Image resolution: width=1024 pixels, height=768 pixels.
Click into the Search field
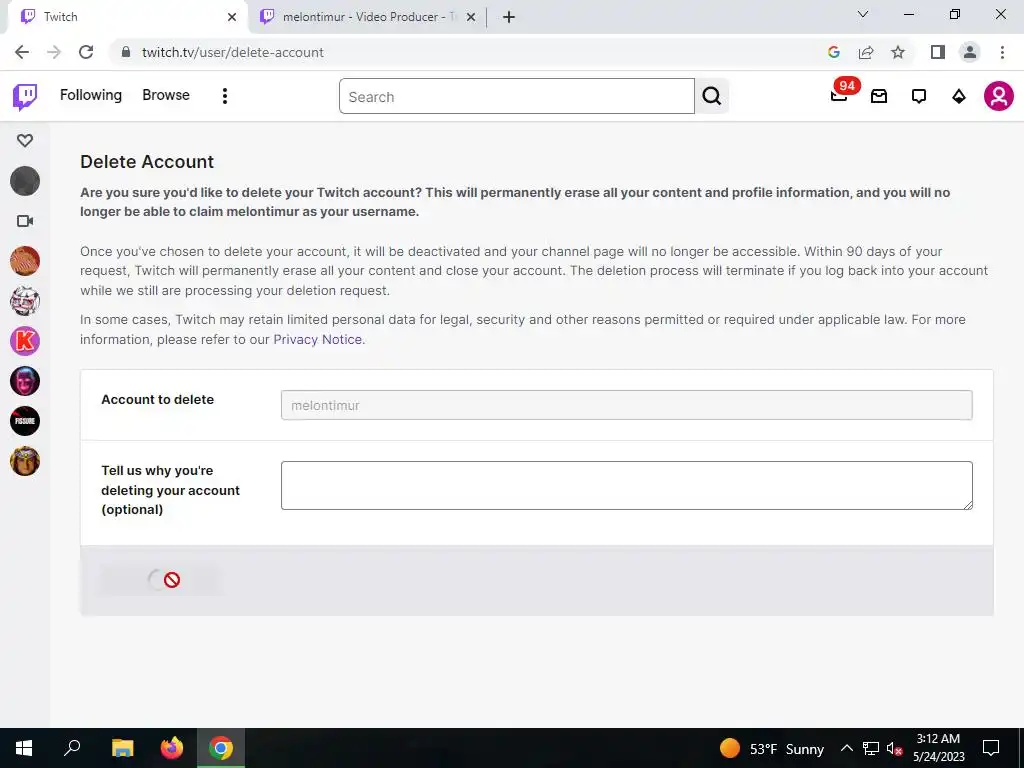(x=517, y=97)
